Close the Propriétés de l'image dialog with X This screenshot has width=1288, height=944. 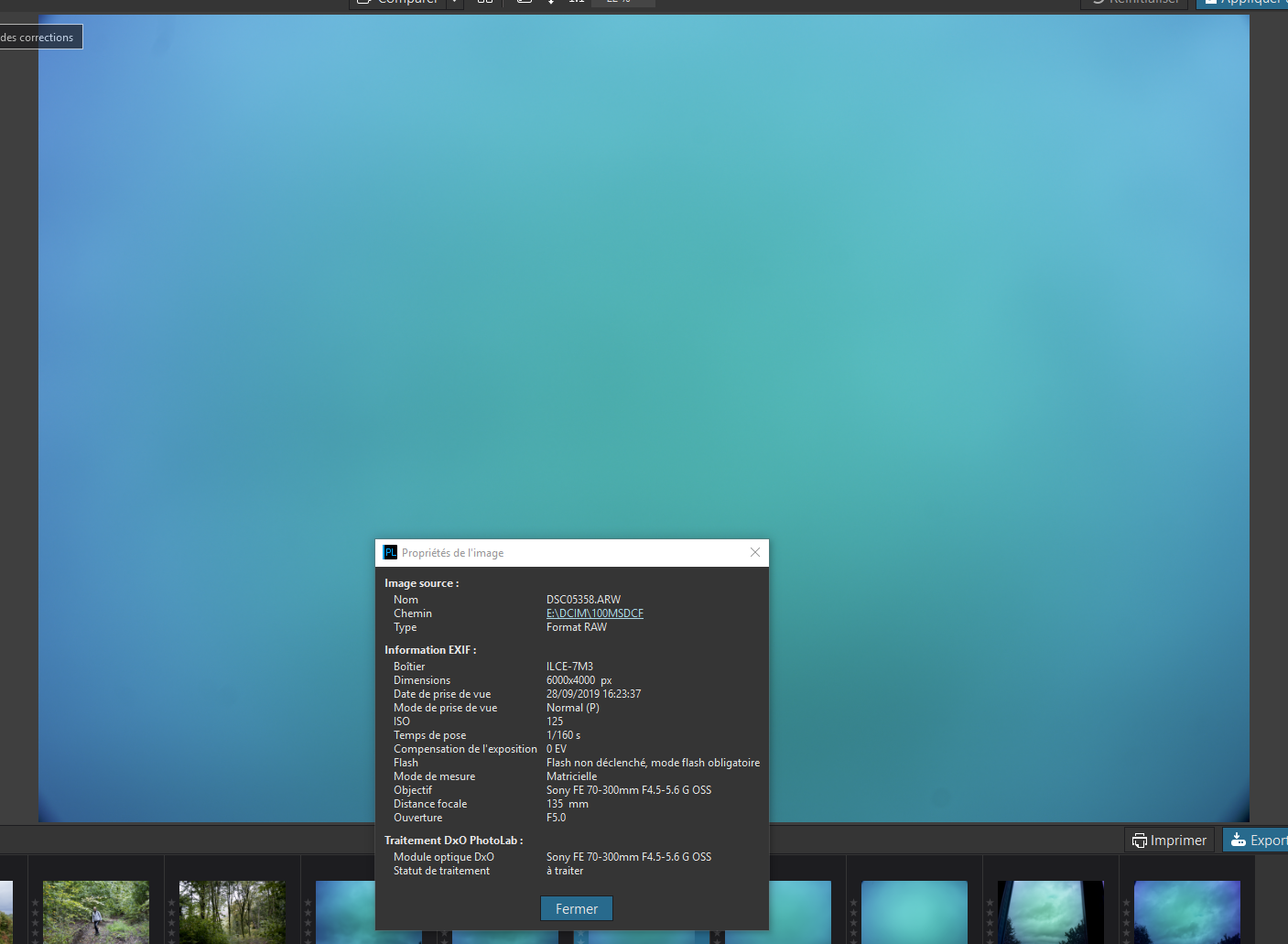755,552
